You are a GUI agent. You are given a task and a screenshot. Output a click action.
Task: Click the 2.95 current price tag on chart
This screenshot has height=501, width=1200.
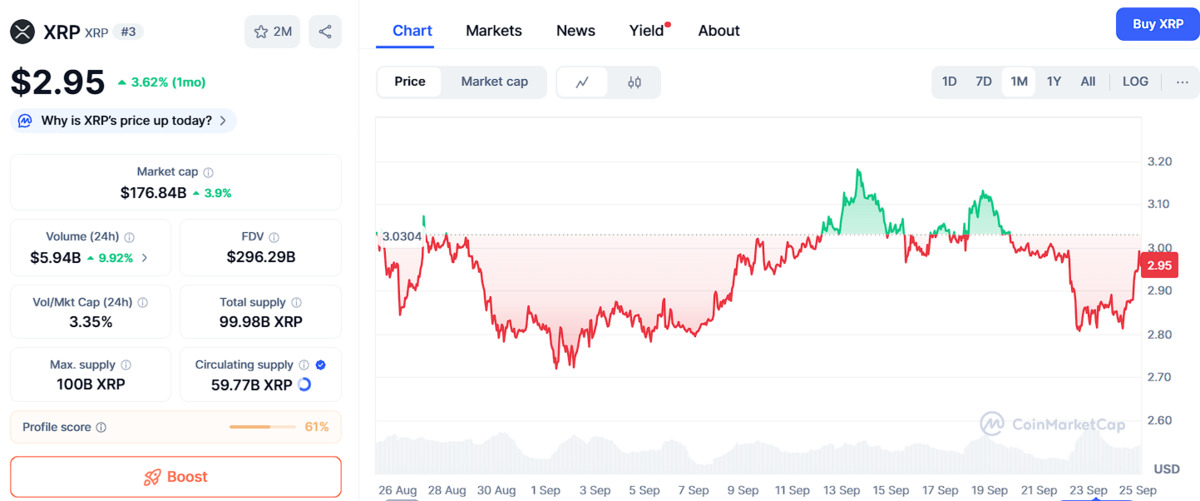[1159, 265]
